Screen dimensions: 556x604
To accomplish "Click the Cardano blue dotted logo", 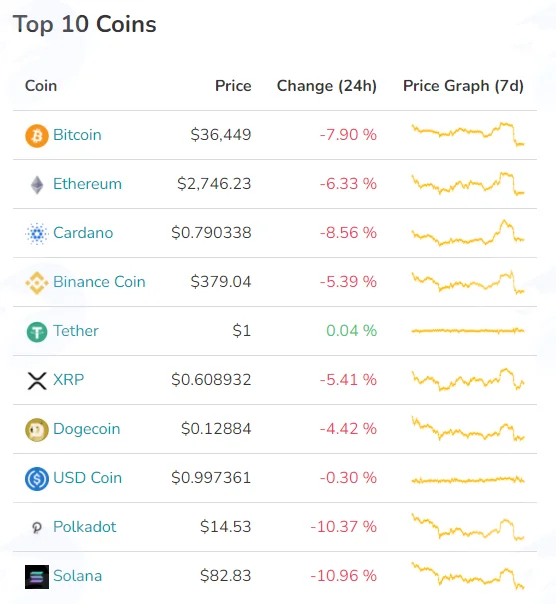I will pos(37,233).
